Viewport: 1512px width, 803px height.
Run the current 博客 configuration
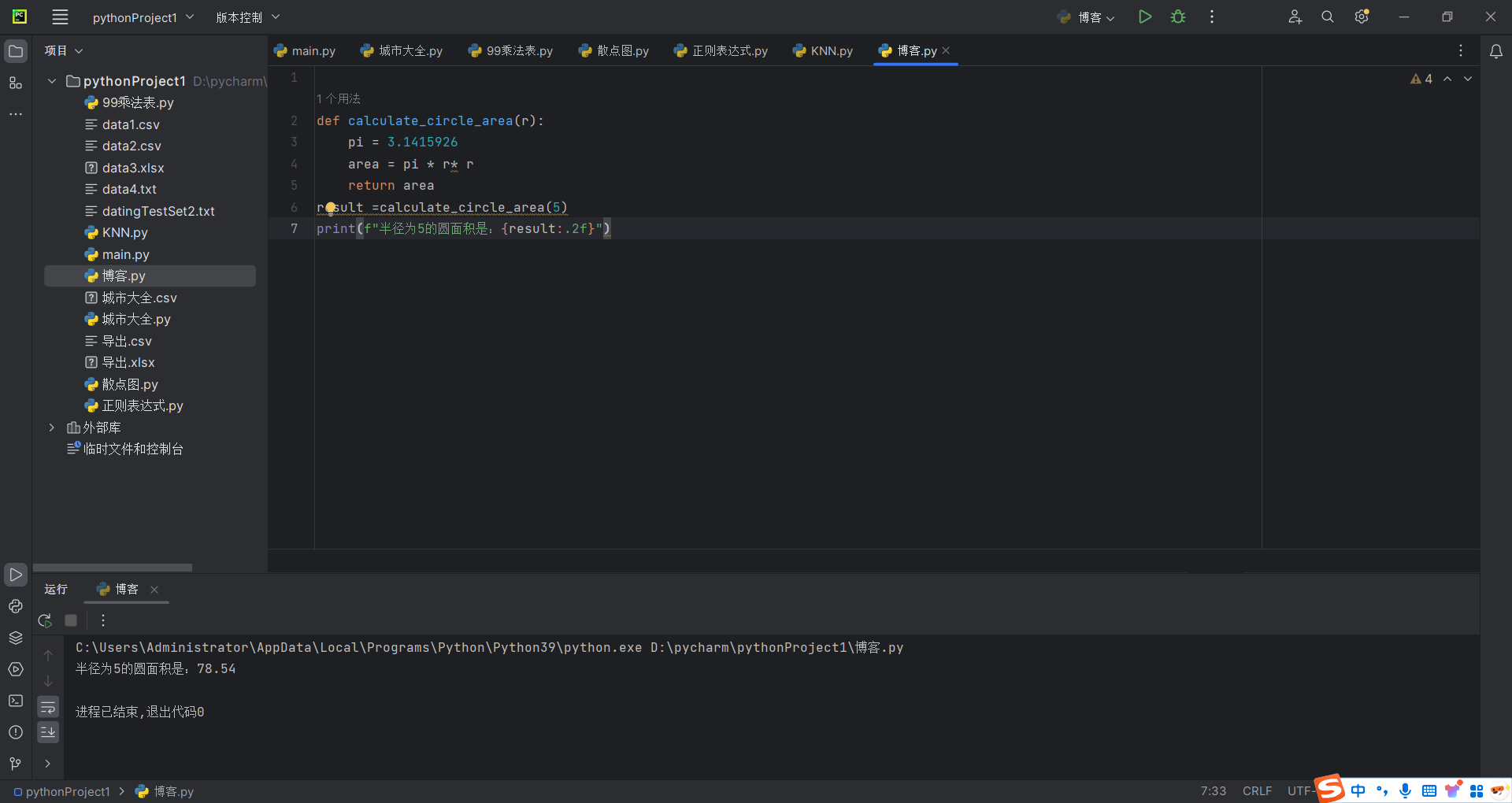[1145, 17]
